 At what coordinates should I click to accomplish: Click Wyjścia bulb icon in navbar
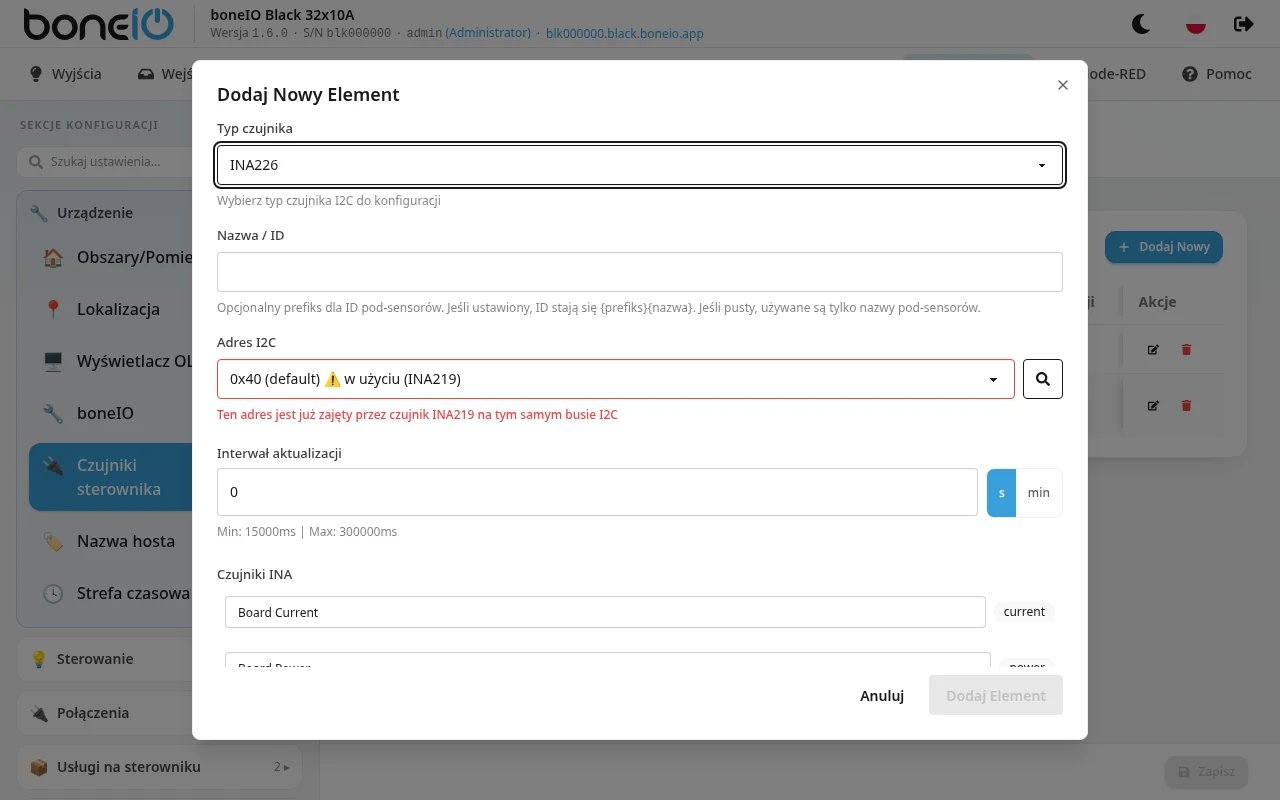pyautogui.click(x=36, y=74)
